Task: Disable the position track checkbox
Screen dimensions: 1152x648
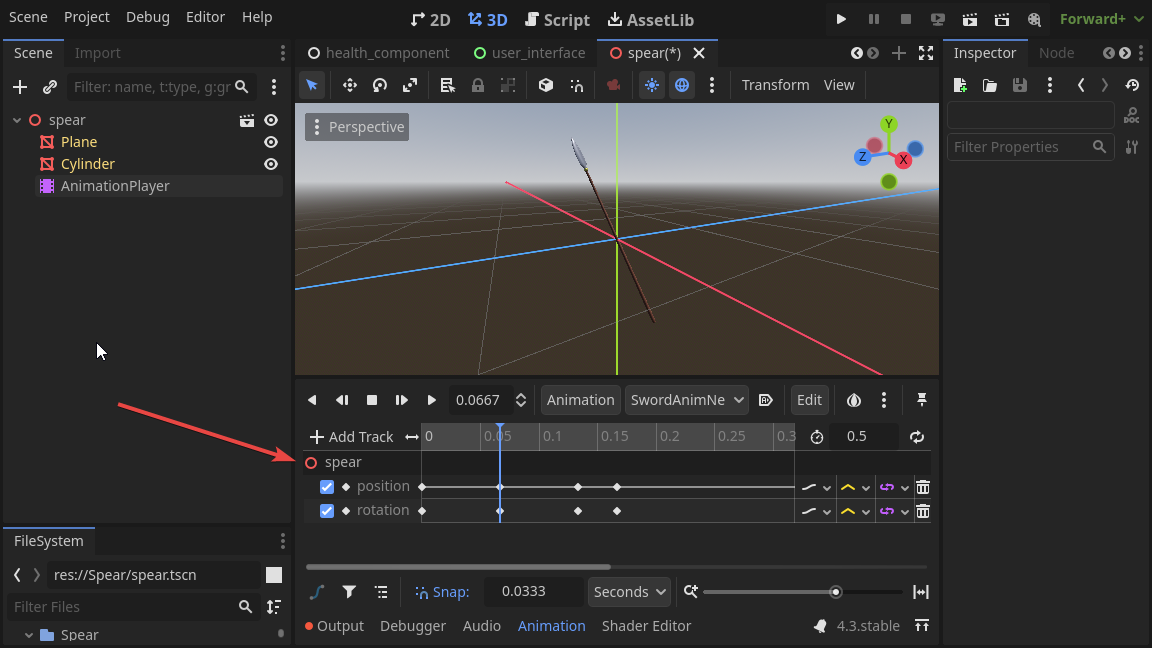Action: 327,487
